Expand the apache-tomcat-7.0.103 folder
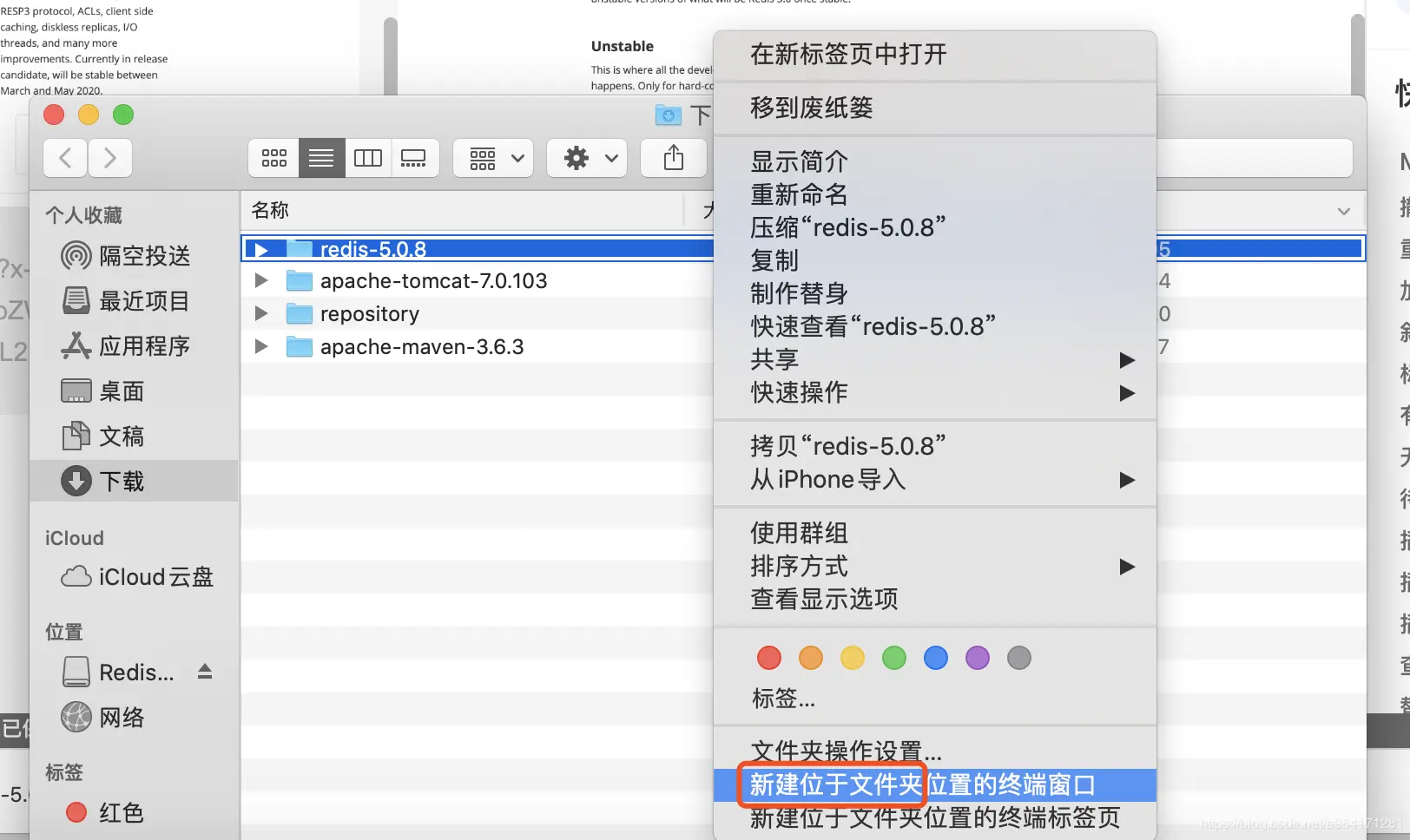1410x840 pixels. 261,281
